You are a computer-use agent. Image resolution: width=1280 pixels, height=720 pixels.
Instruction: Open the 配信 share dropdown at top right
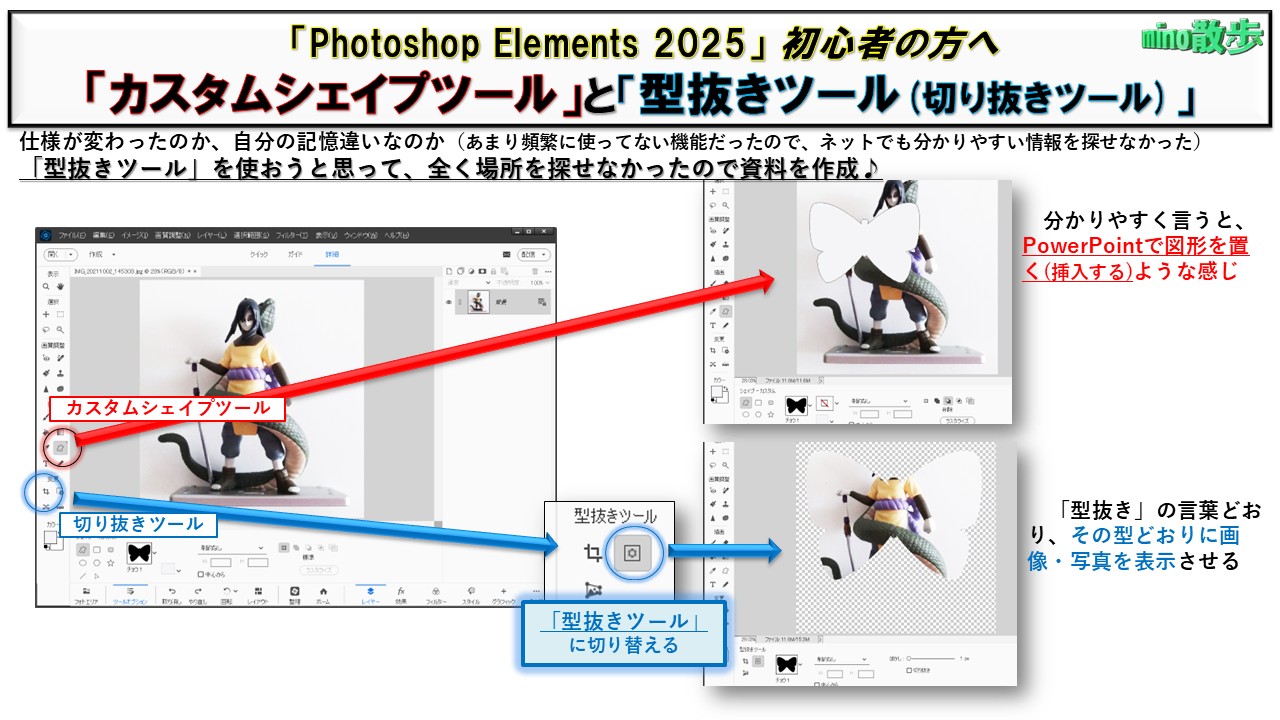pos(530,255)
